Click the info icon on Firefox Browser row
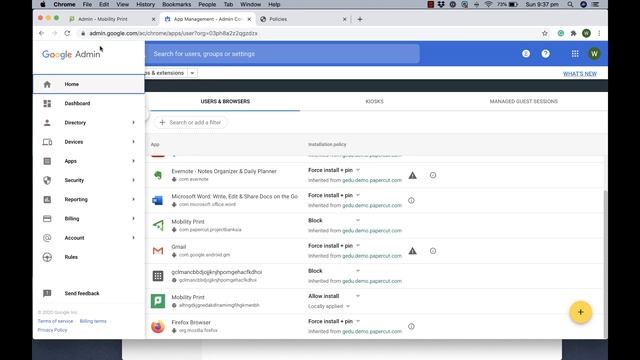Screen dimensions: 640x360 point(411,326)
